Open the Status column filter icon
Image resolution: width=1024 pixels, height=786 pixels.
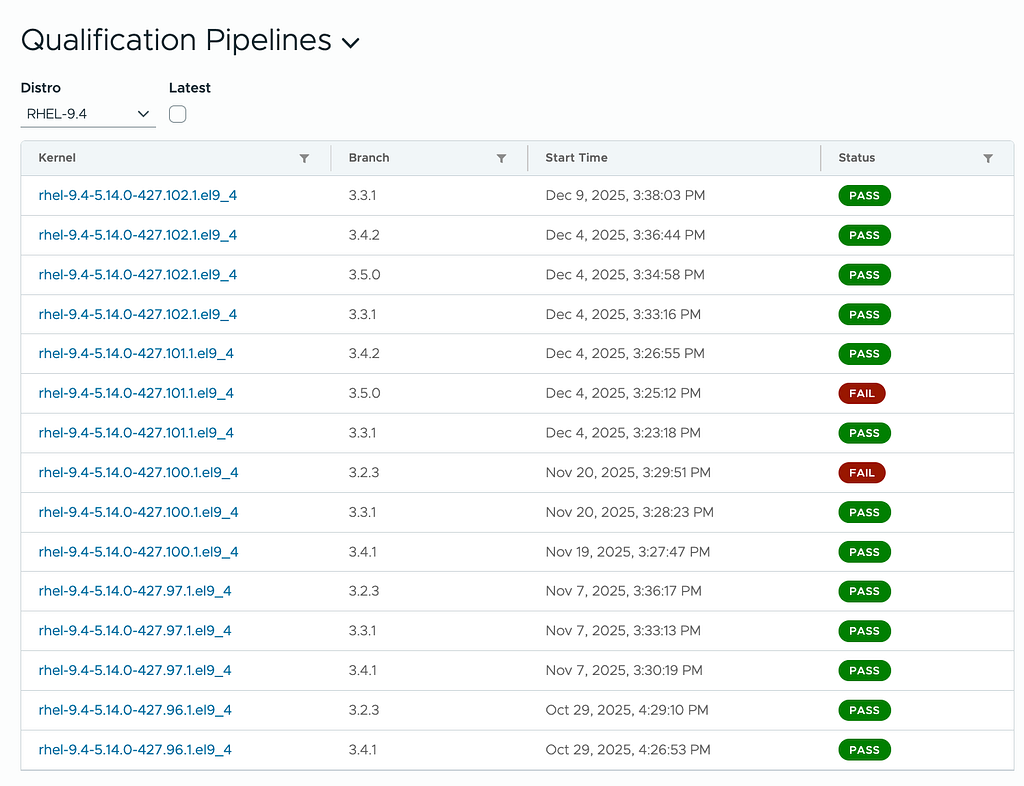(988, 159)
